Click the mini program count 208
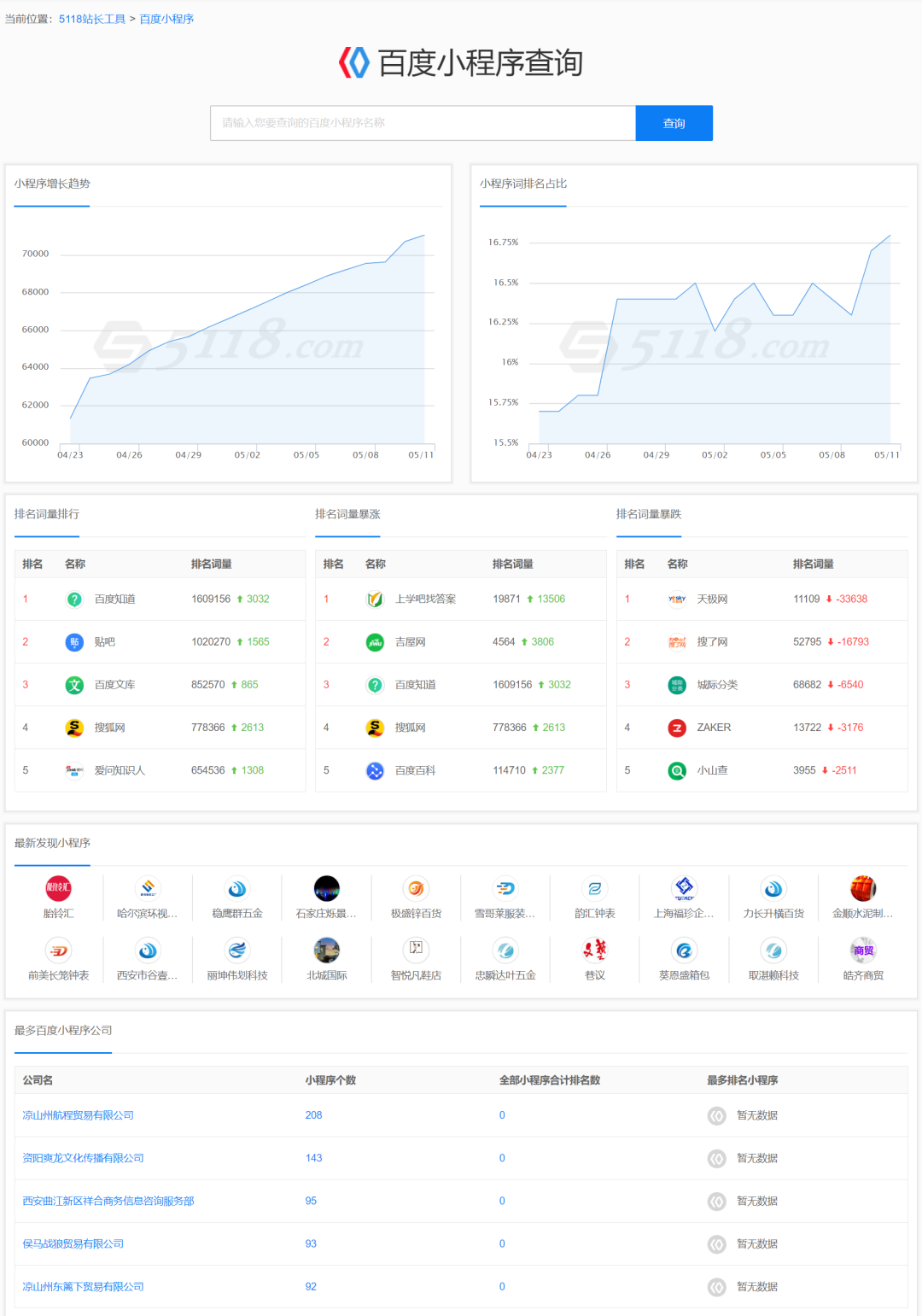Viewport: 922px width, 1316px height. pyautogui.click(x=314, y=1115)
